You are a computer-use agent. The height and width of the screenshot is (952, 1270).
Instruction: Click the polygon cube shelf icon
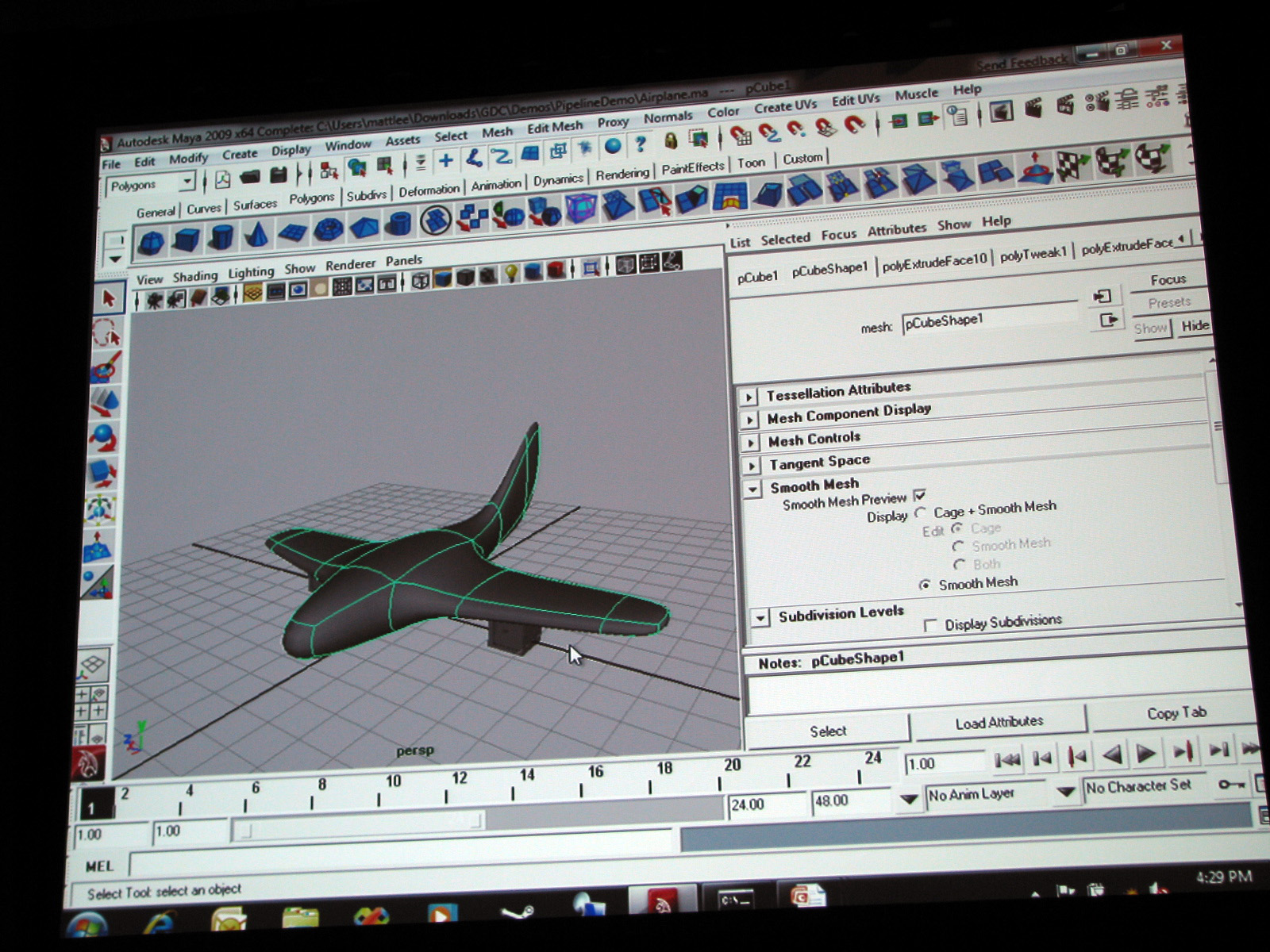(x=186, y=239)
